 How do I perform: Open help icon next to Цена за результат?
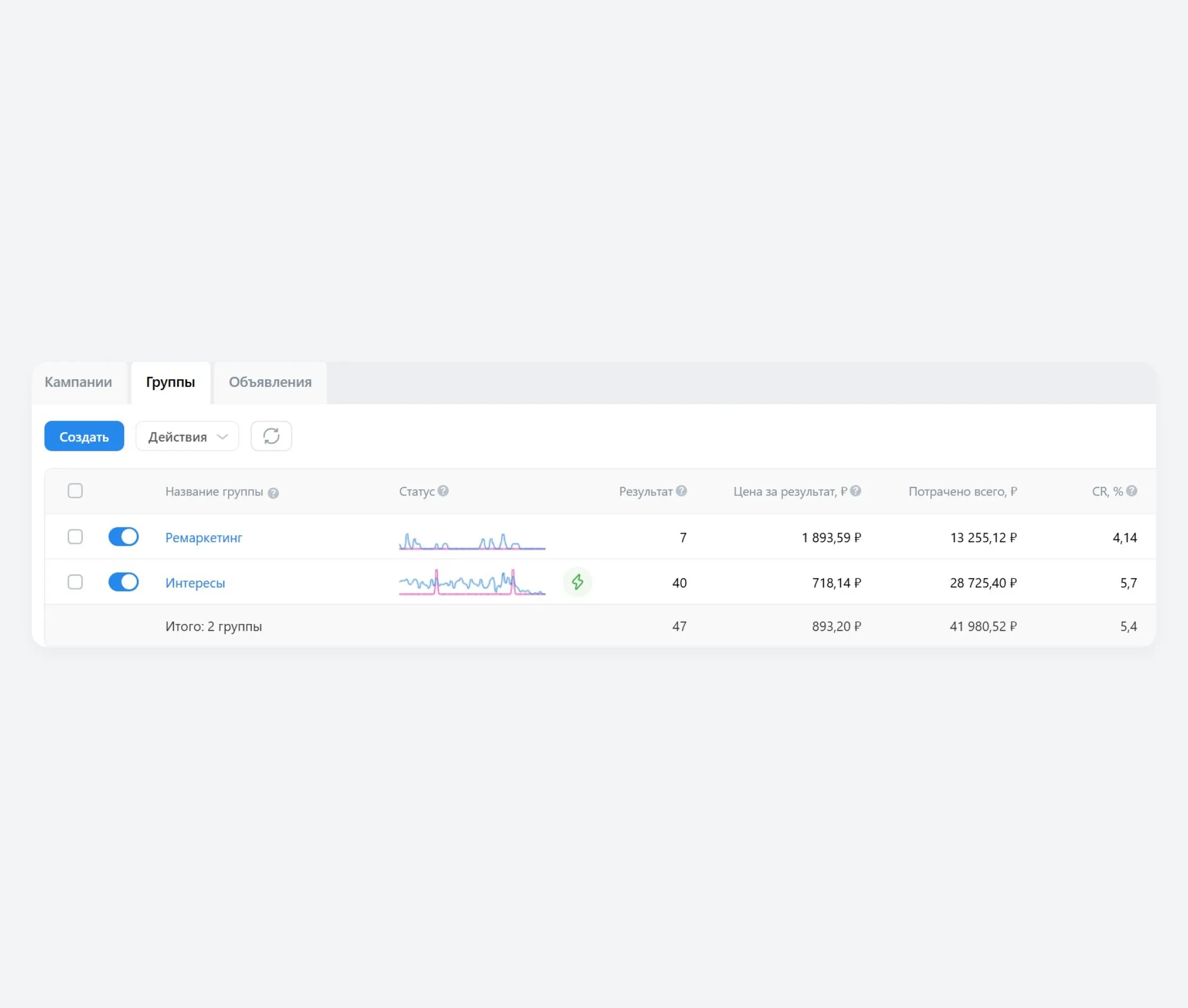(855, 490)
